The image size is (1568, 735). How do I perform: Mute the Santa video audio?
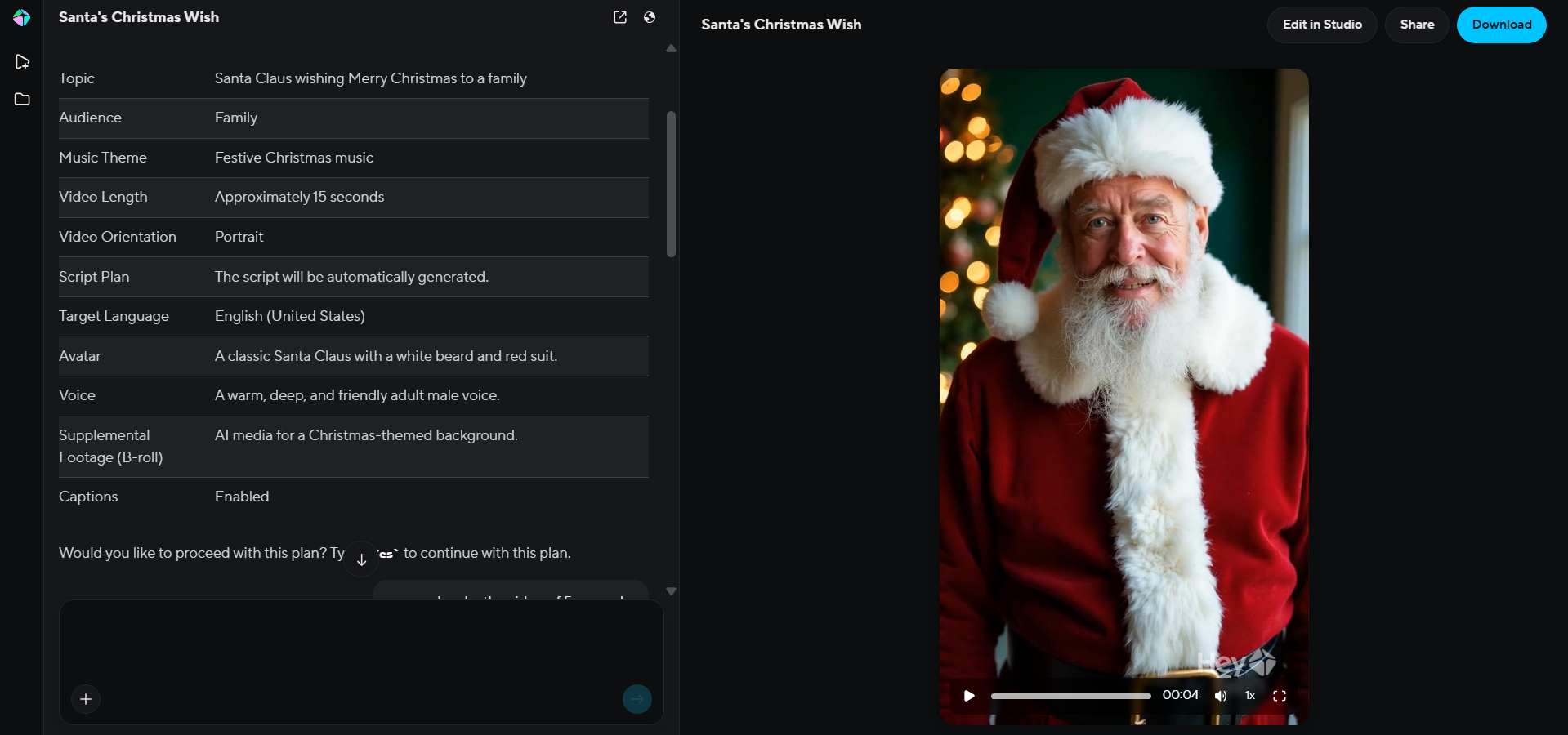pos(1221,696)
